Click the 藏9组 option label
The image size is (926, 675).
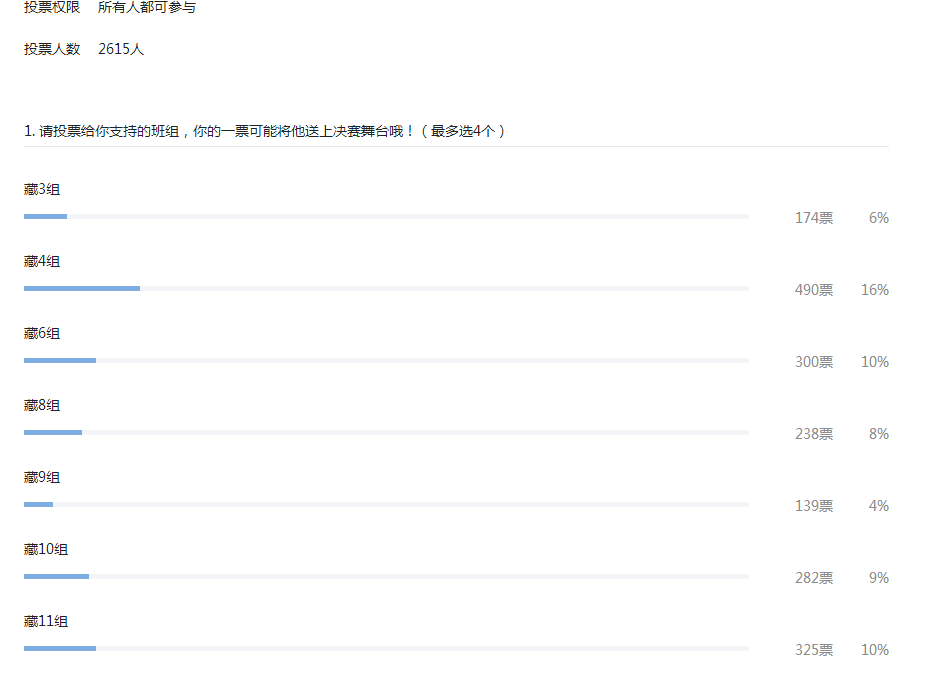[x=42, y=478]
